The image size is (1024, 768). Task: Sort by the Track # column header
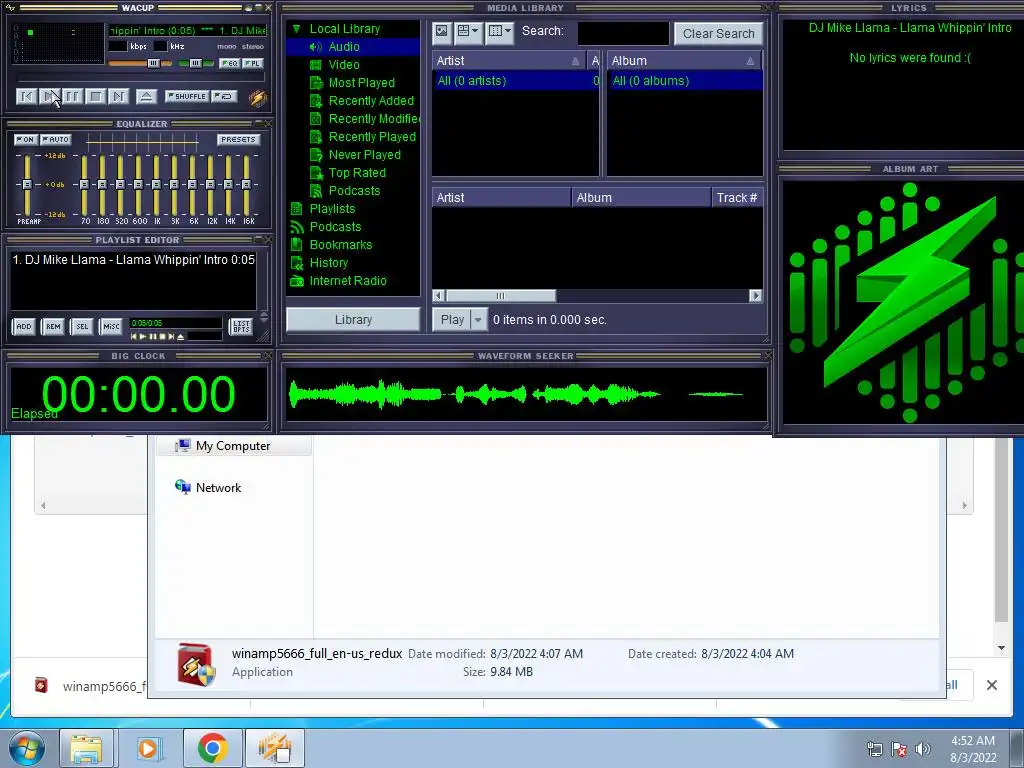[737, 198]
